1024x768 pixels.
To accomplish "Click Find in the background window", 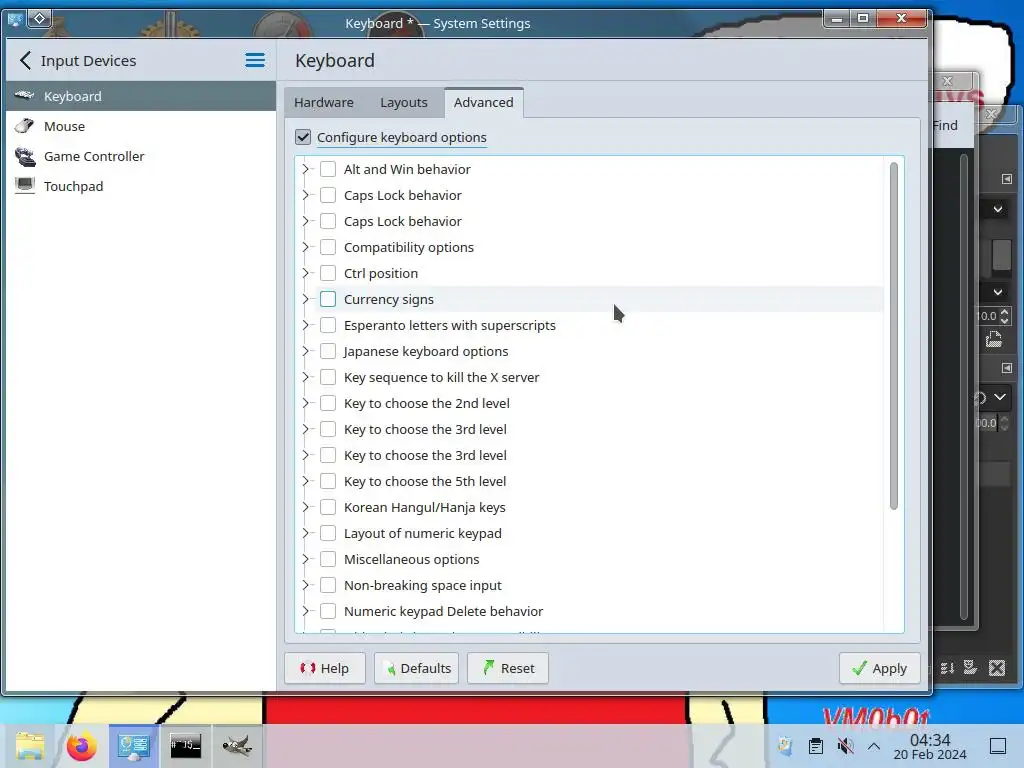I will pyautogui.click(x=946, y=125).
